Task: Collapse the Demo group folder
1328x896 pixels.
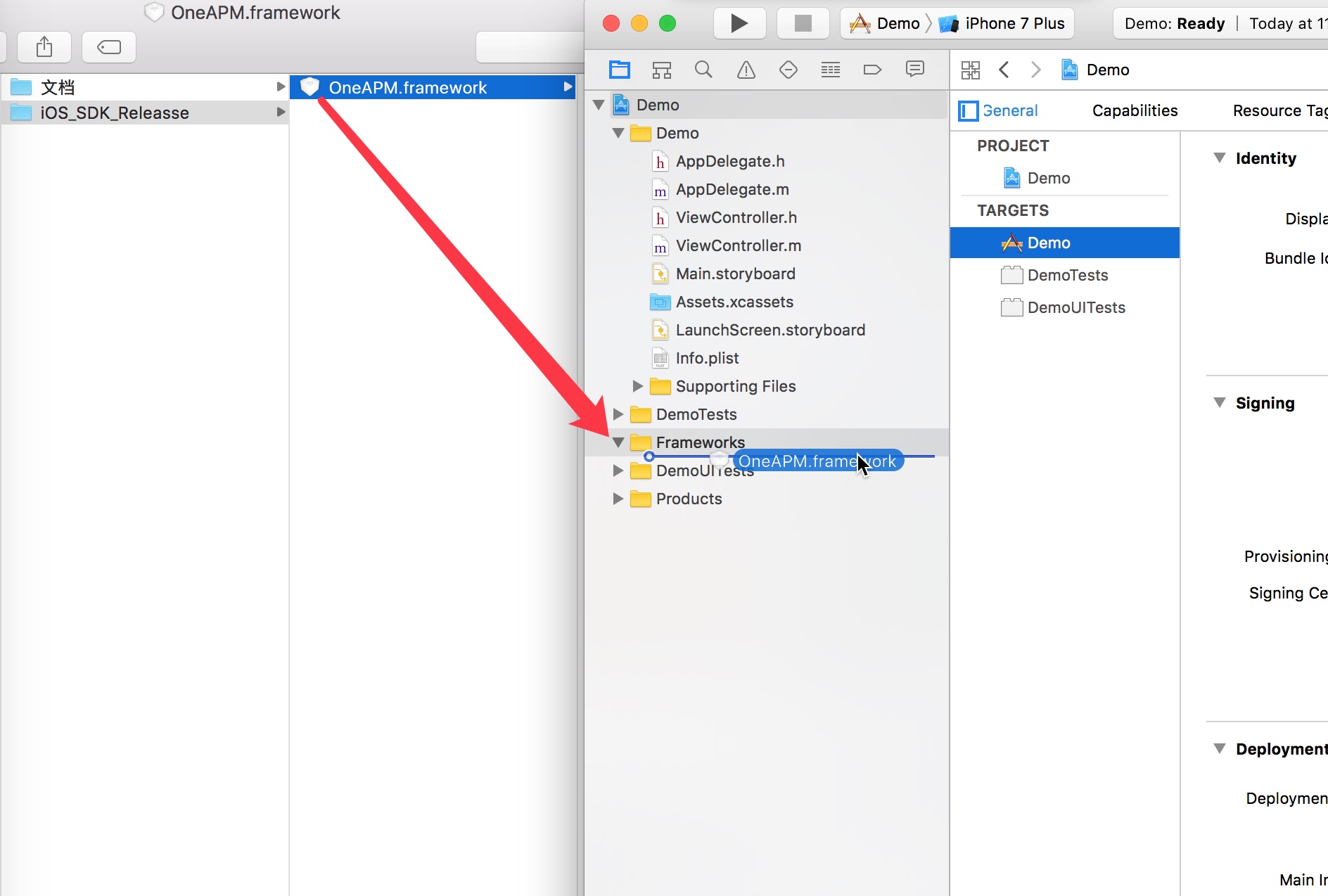Action: pos(618,133)
